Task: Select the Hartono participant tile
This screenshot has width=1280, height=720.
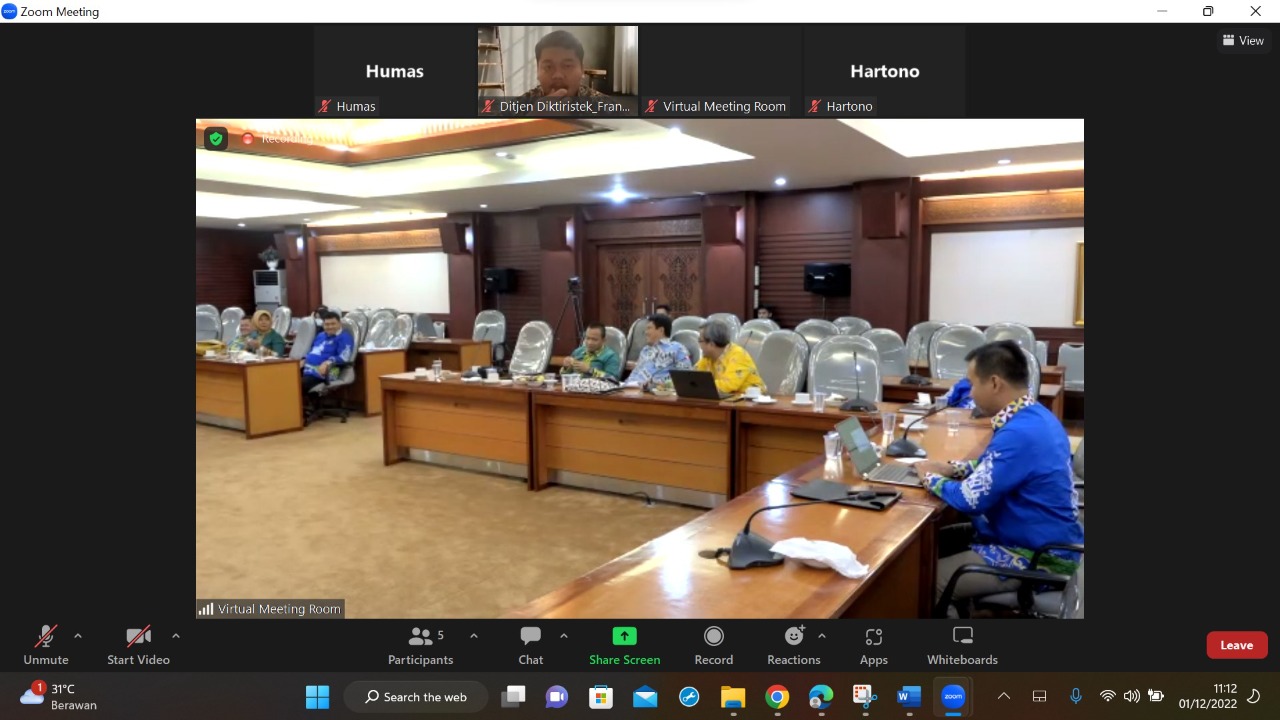Action: (884, 71)
